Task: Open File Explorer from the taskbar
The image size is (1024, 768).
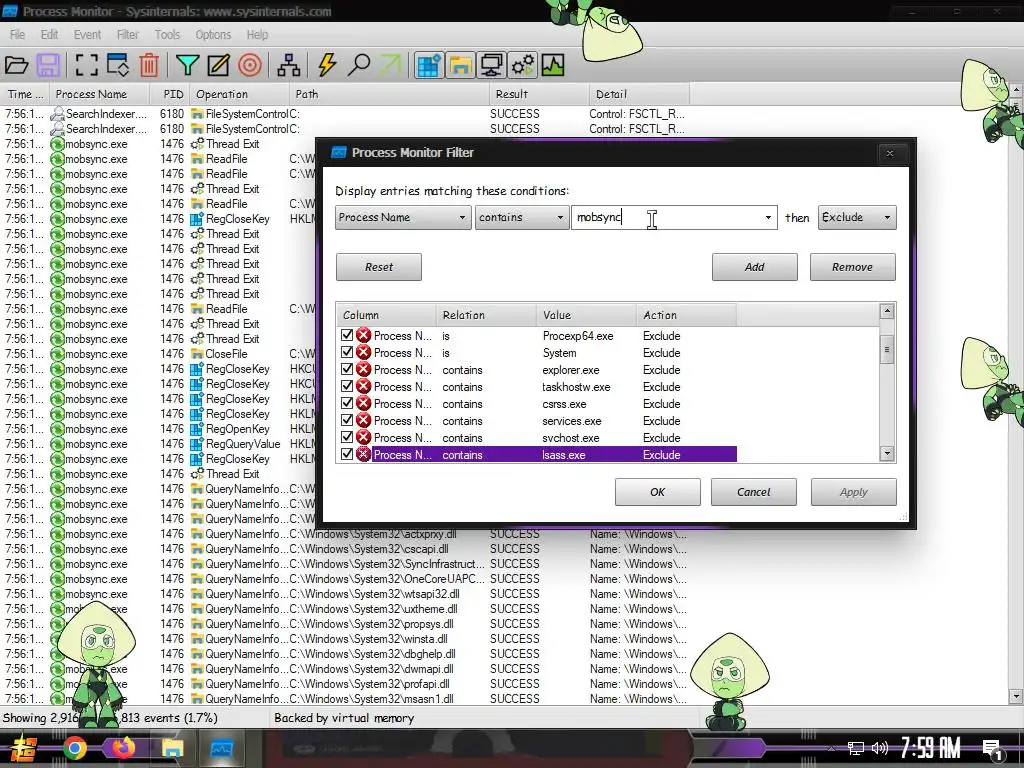Action: point(172,748)
